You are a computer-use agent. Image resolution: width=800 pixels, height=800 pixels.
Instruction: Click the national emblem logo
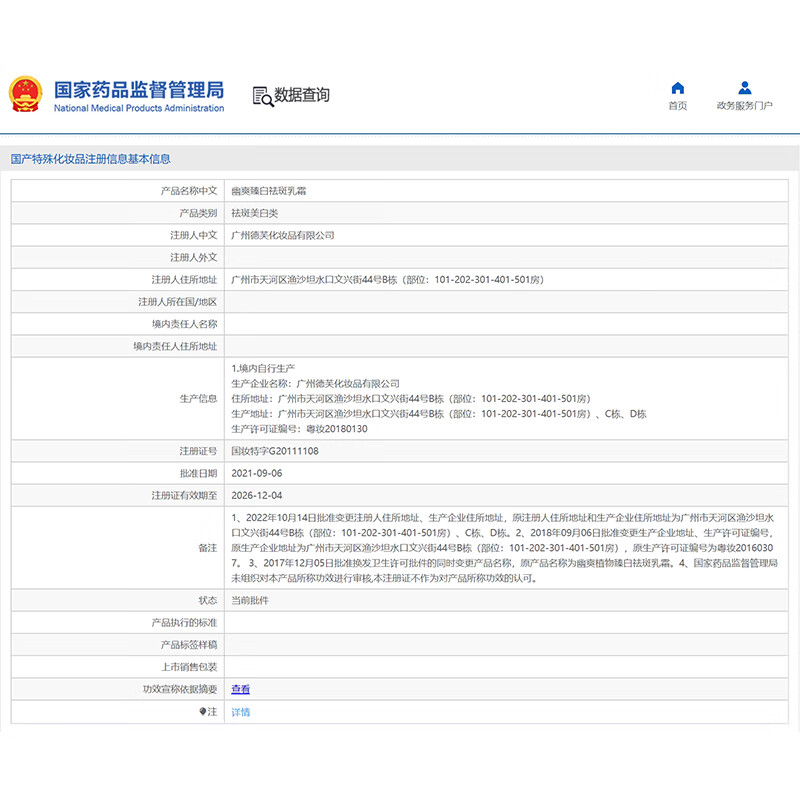click(x=26, y=94)
